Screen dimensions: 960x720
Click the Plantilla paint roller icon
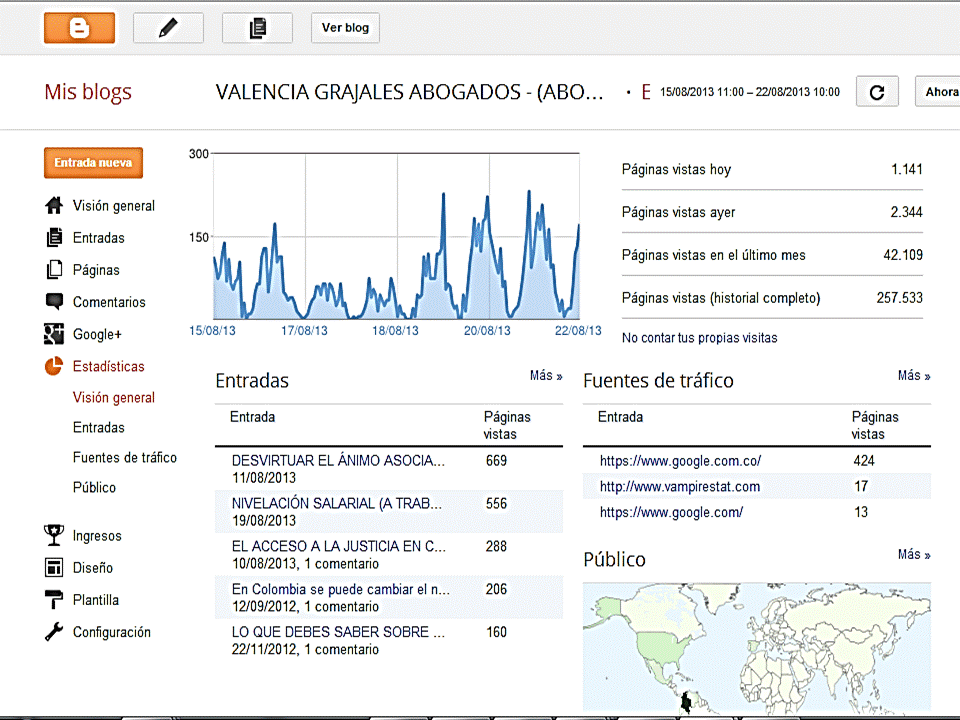pos(54,599)
